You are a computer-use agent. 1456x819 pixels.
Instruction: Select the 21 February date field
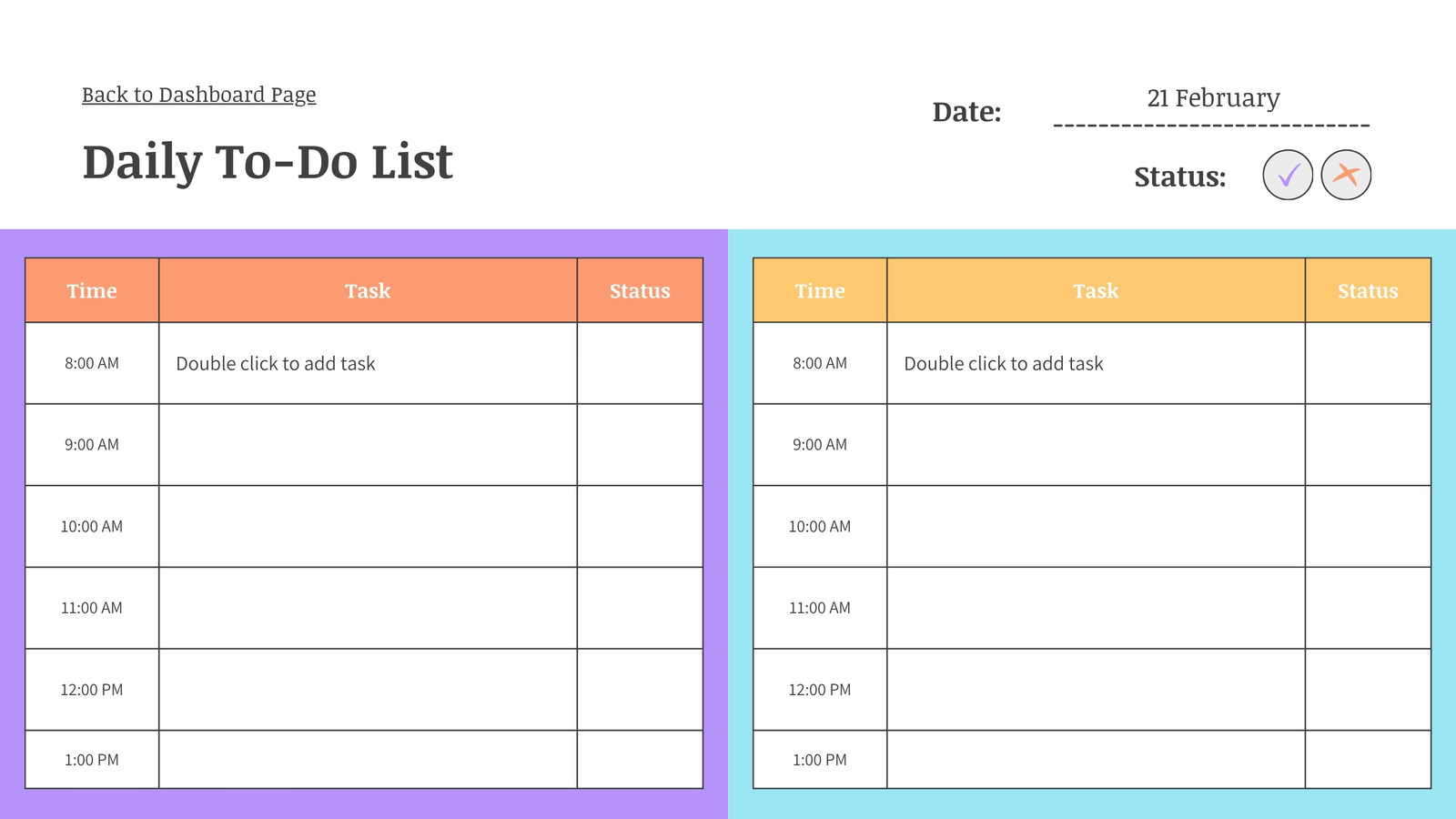(1212, 98)
